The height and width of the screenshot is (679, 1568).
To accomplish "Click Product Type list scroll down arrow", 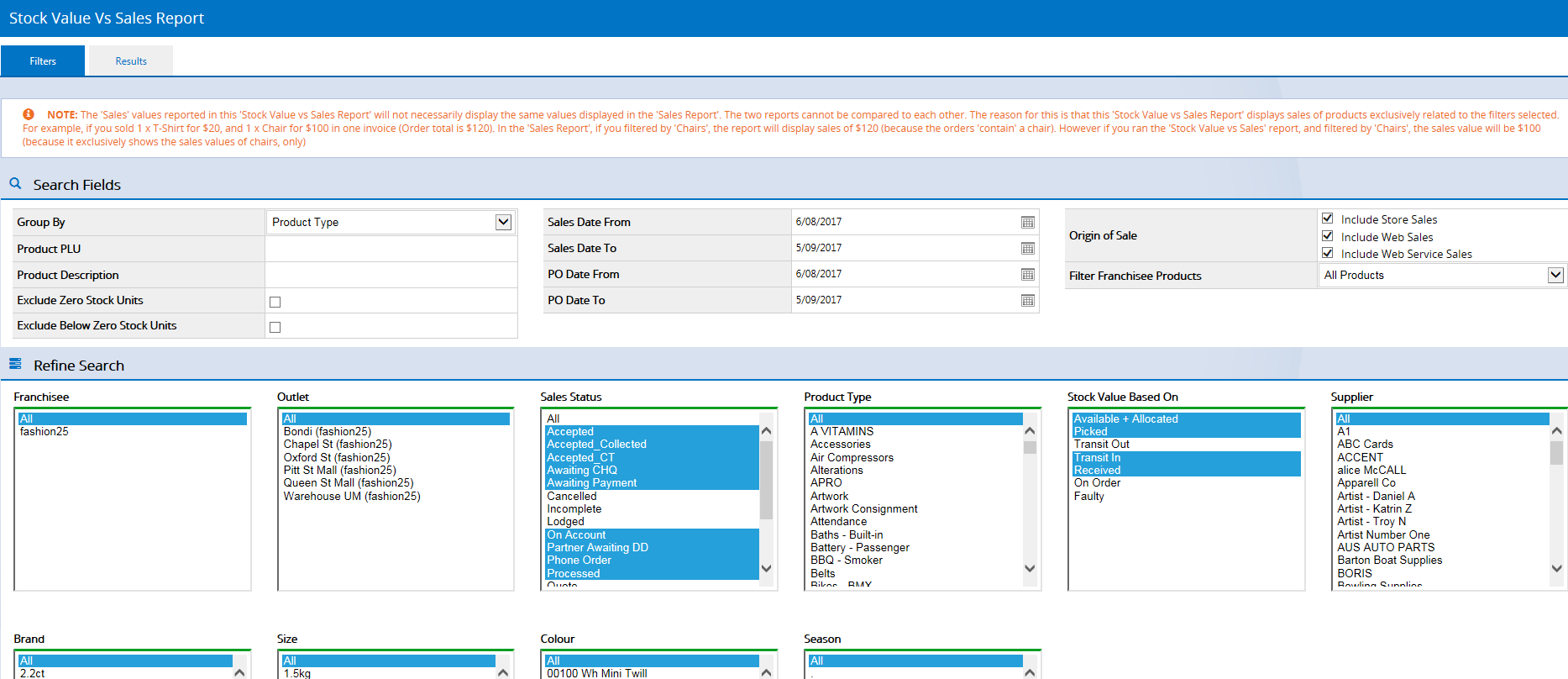I will click(x=1030, y=569).
